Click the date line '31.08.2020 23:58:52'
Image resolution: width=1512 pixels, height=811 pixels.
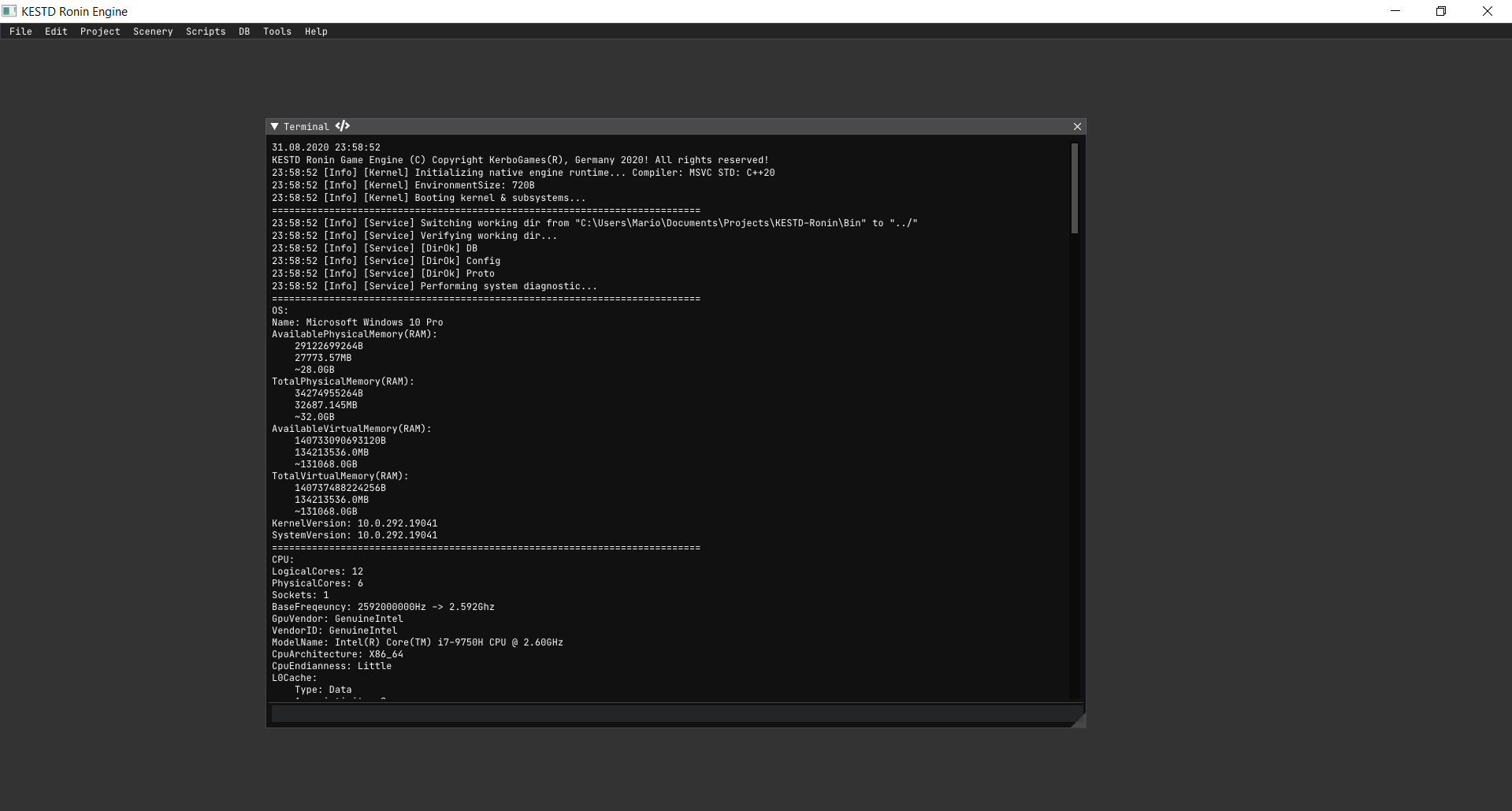click(326, 147)
